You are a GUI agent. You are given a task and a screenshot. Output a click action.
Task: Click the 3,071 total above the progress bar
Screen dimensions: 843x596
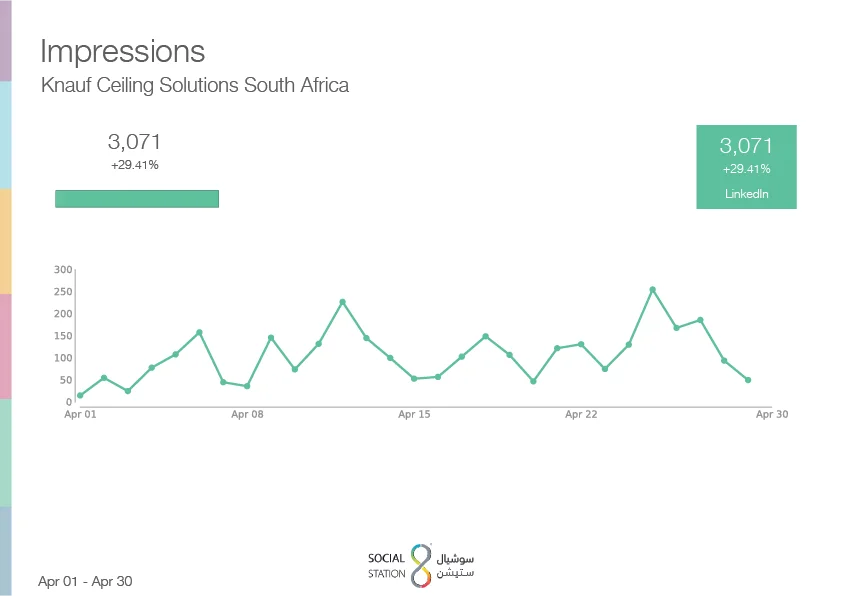134,142
